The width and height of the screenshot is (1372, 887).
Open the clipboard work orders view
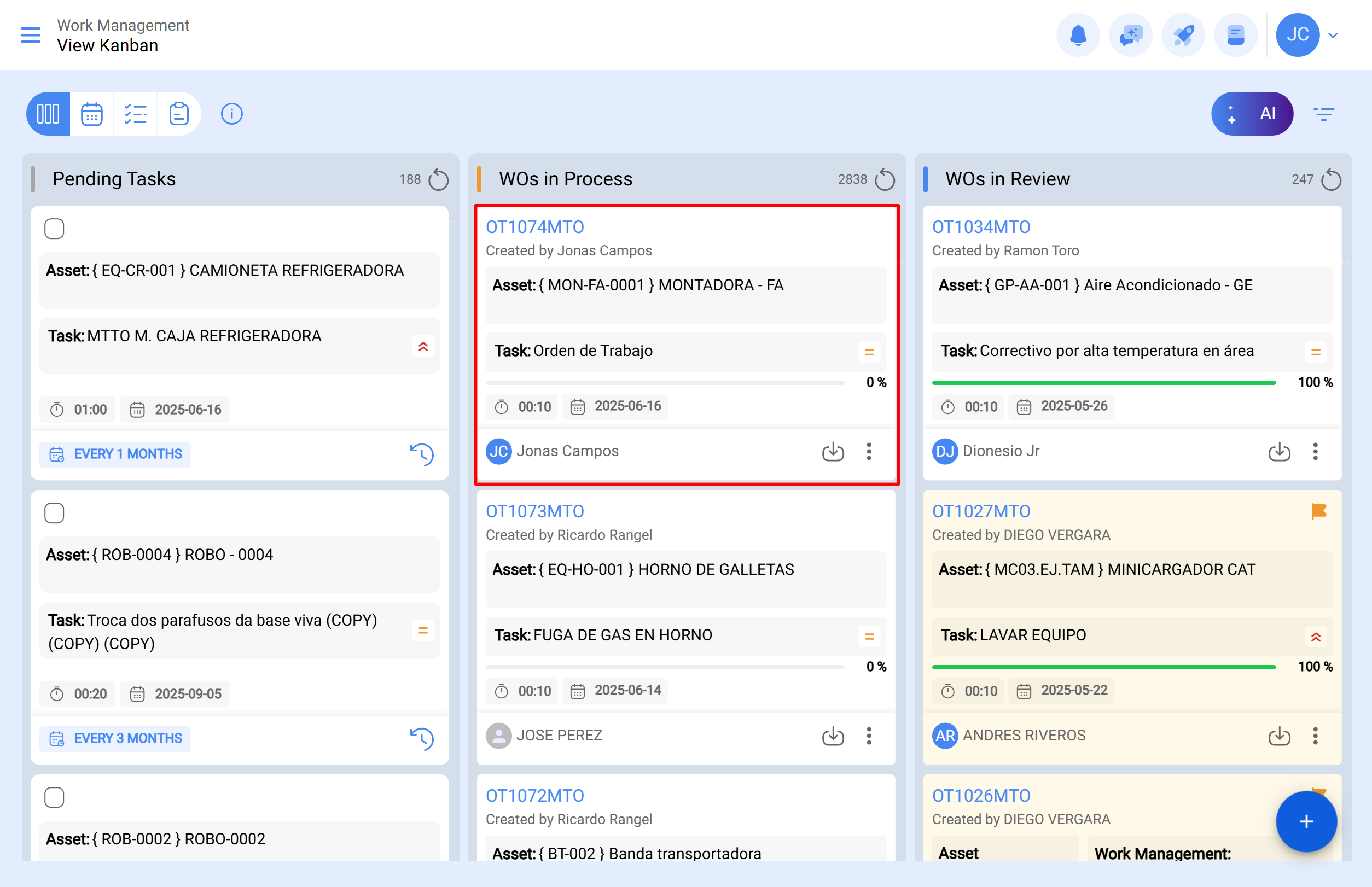point(179,113)
